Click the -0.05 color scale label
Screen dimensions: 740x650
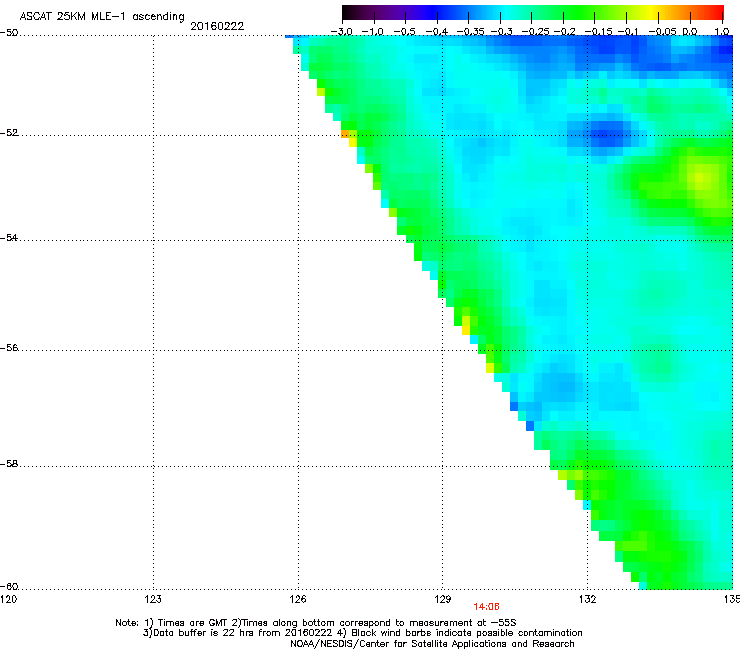662,32
